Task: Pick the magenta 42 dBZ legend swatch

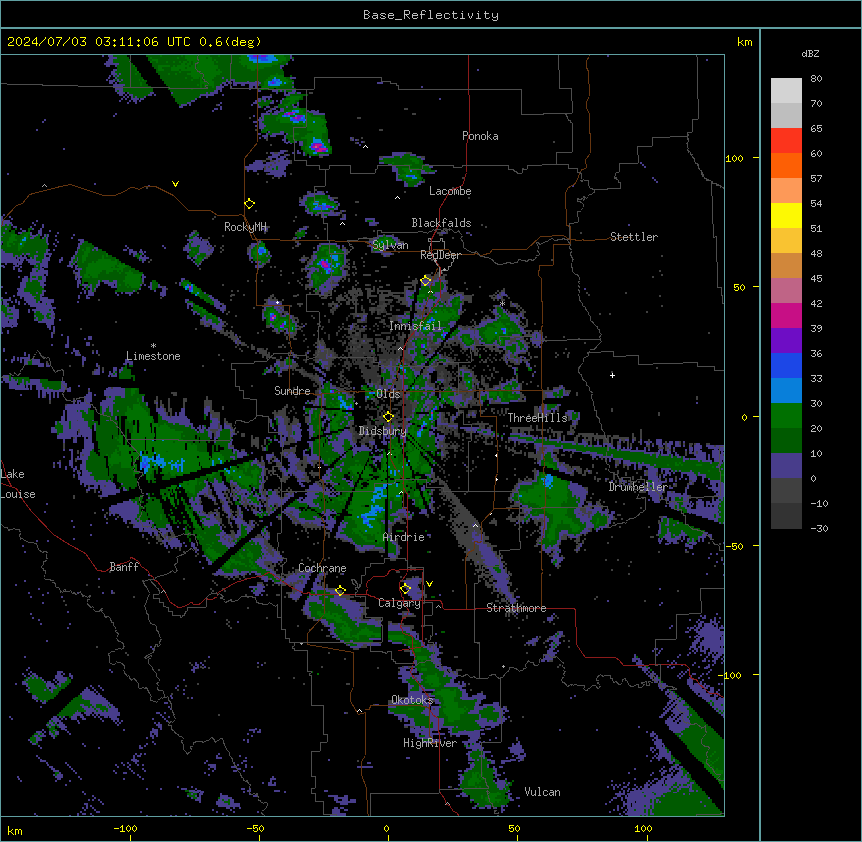Action: point(786,315)
